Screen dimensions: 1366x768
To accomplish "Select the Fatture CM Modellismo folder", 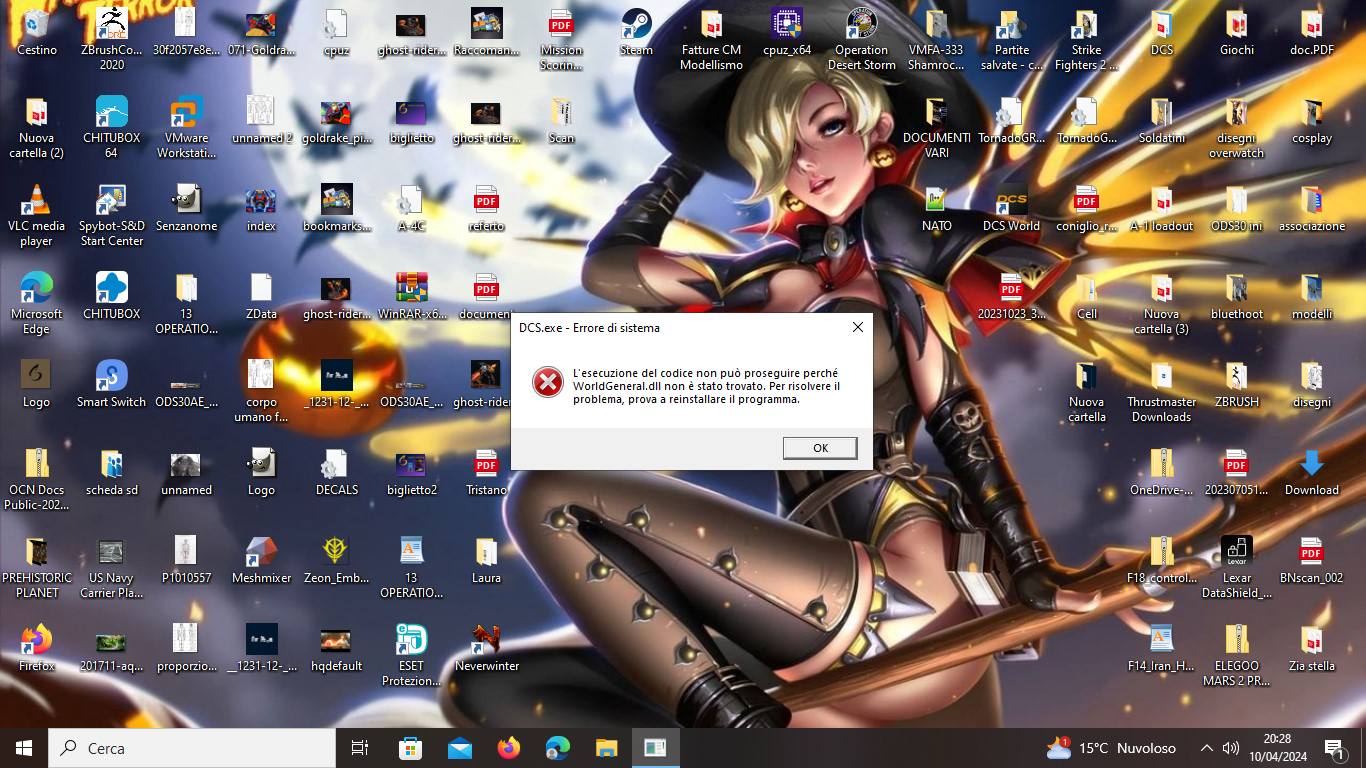I will coord(712,38).
